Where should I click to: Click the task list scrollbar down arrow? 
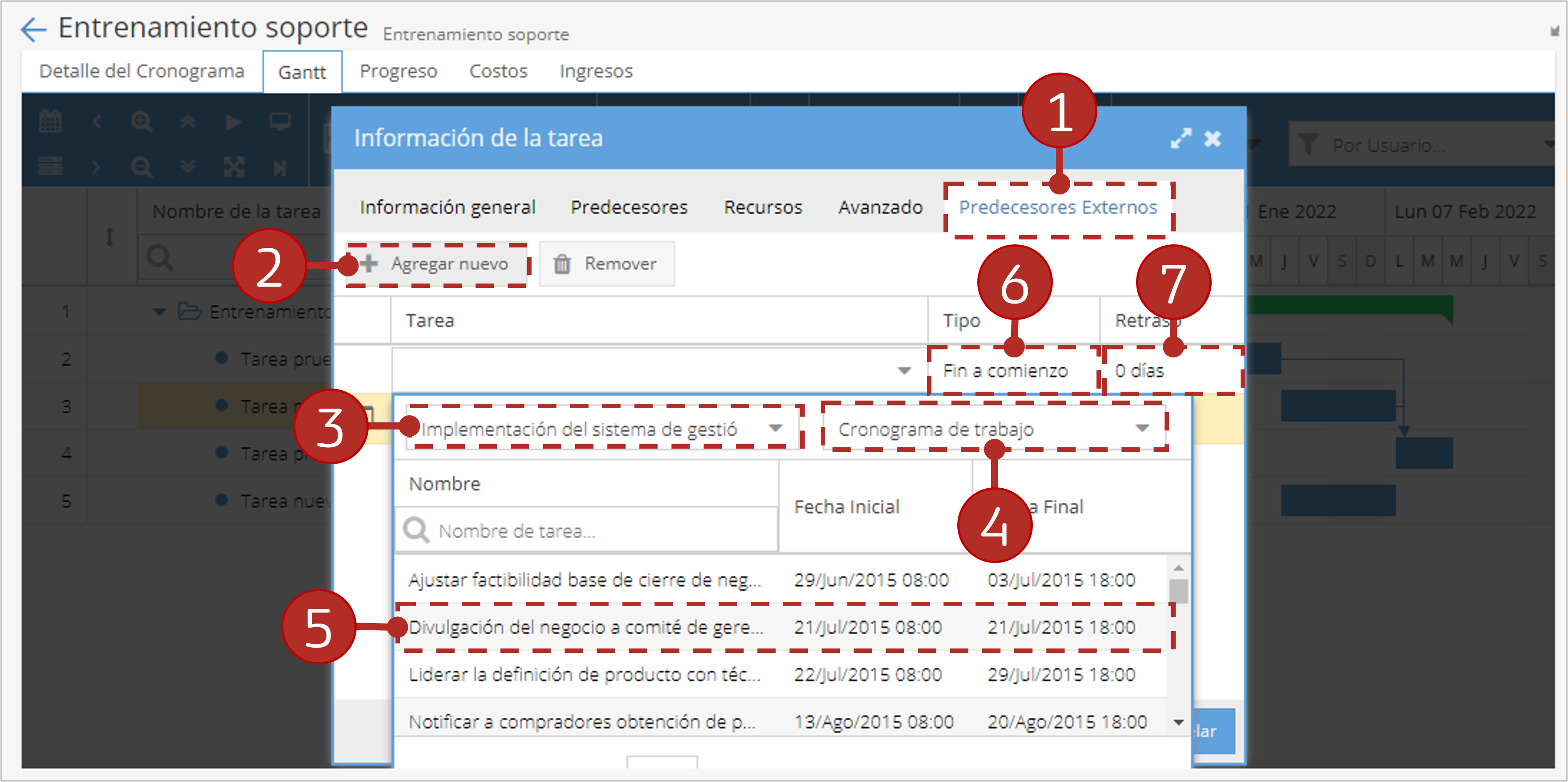1178,722
